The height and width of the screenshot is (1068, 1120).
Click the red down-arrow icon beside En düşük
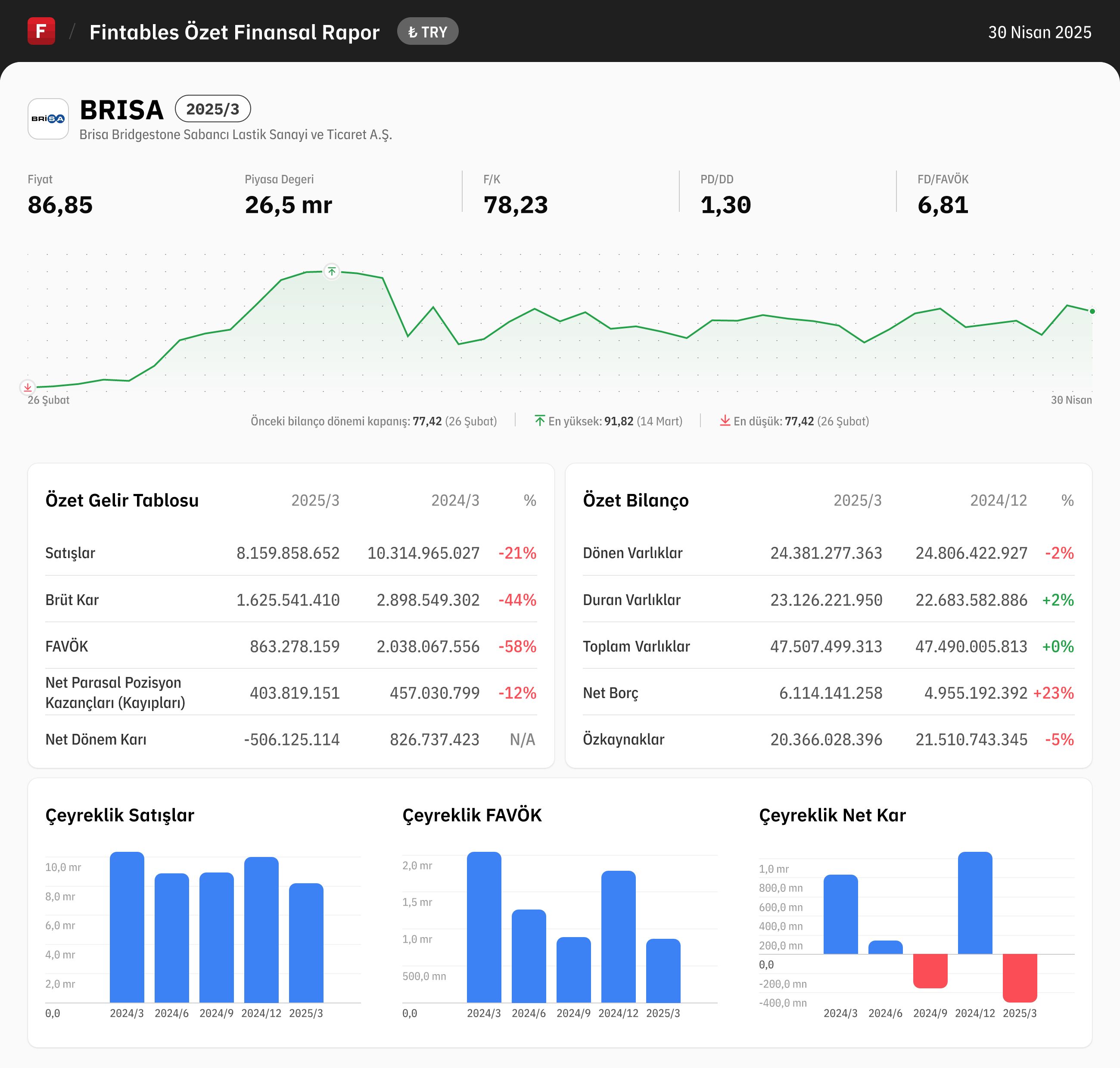(725, 421)
